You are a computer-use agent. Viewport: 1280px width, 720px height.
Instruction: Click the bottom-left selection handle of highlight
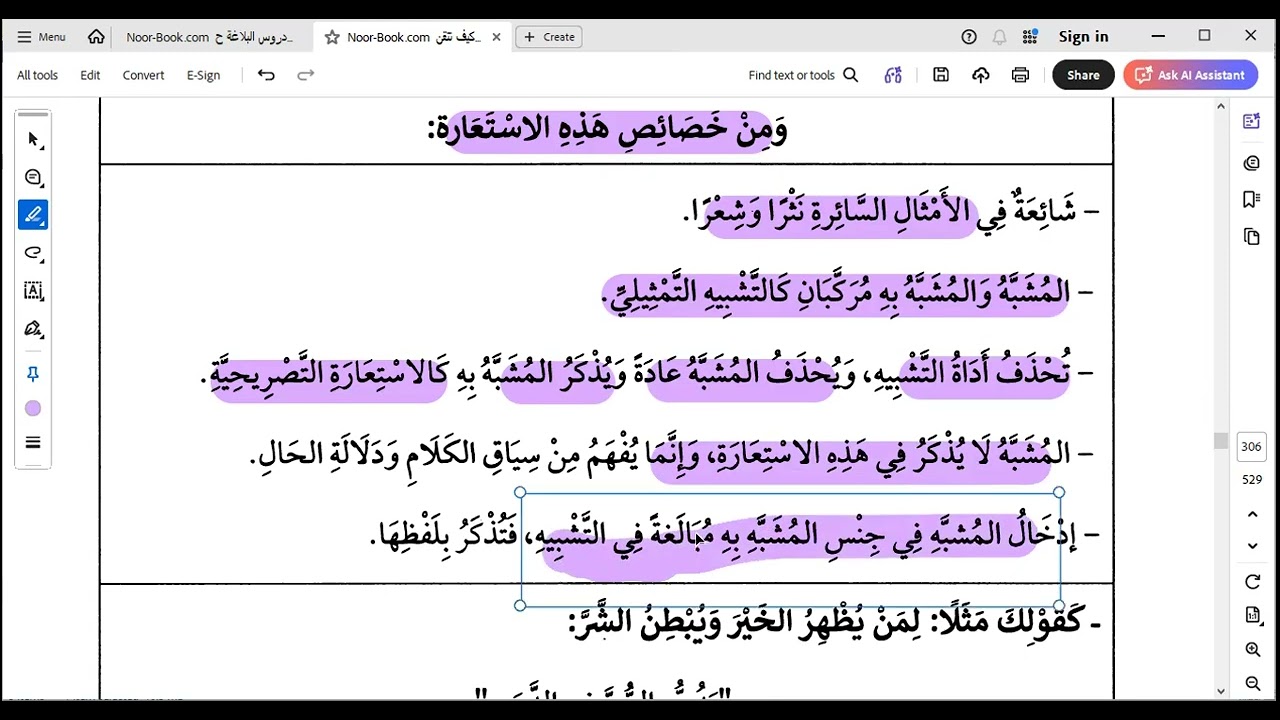pos(520,605)
